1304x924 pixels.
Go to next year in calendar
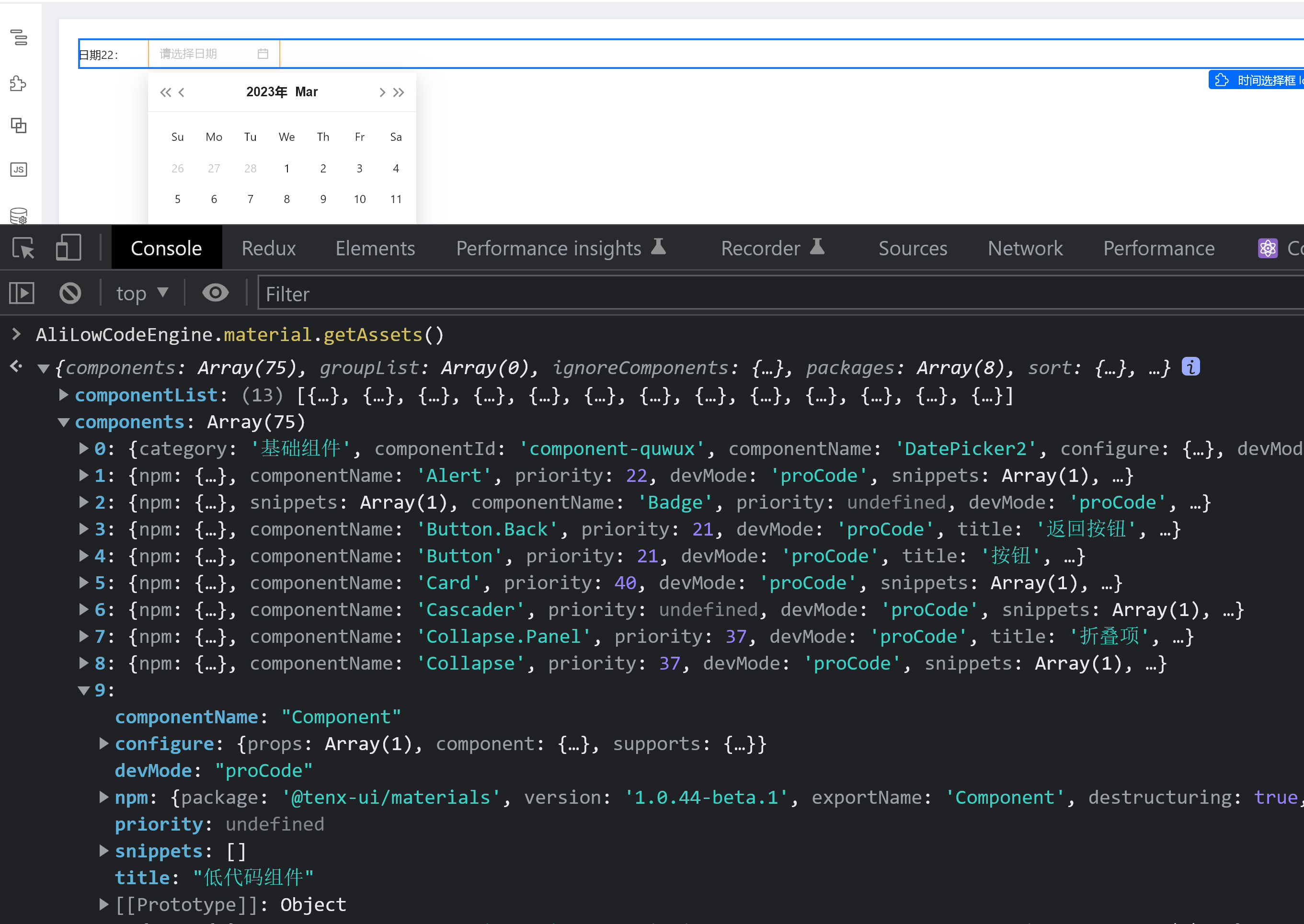[398, 92]
